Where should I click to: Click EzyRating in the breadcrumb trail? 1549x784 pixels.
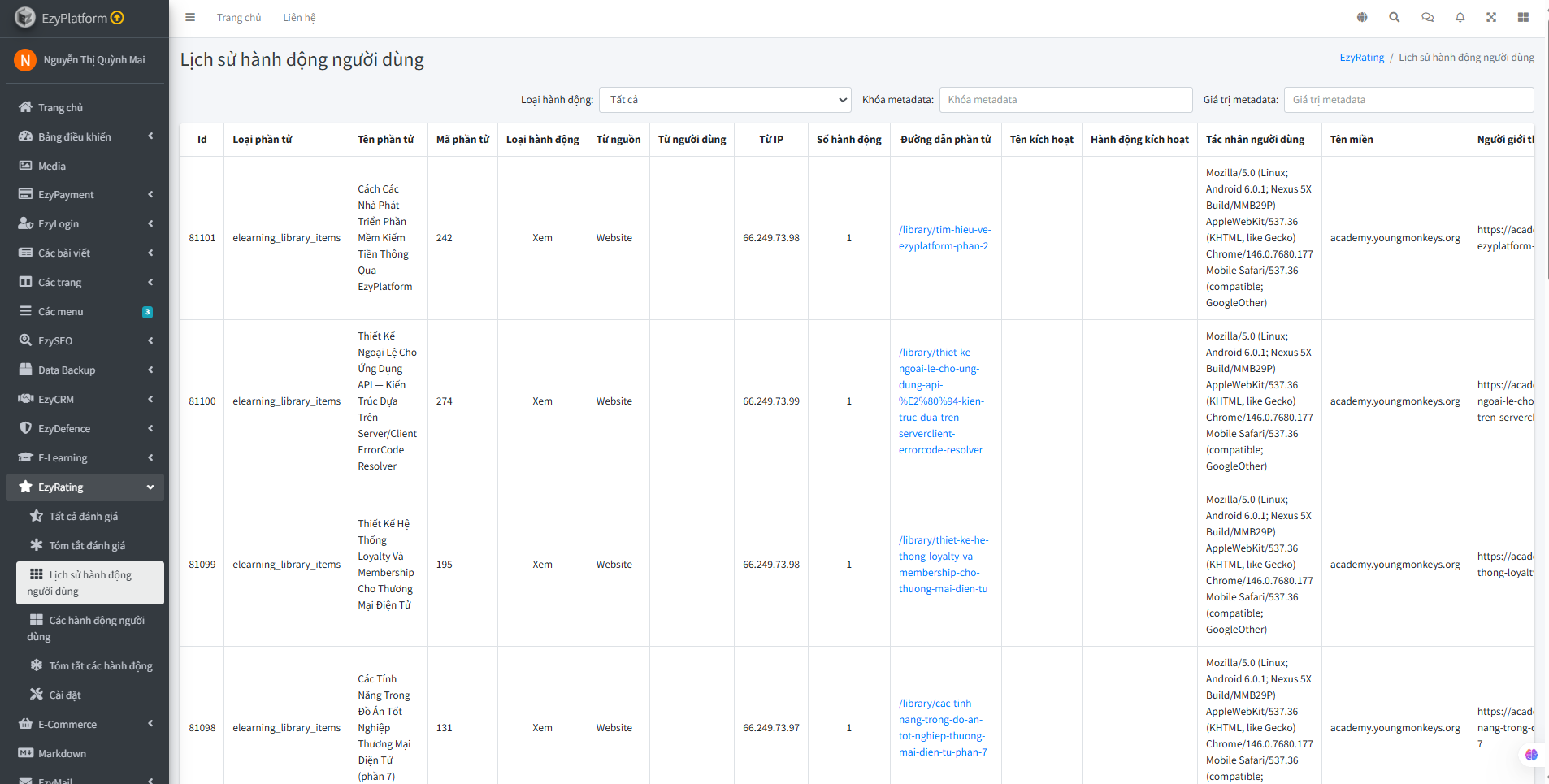[1361, 57]
